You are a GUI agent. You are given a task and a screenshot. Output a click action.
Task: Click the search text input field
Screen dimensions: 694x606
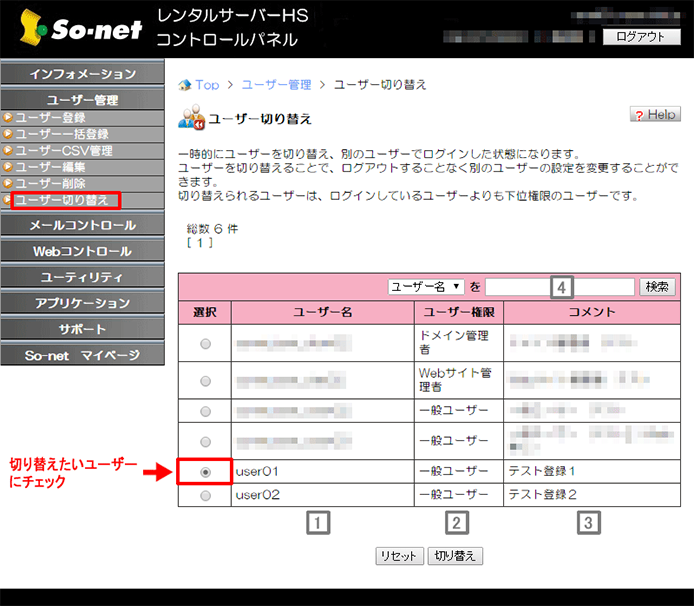[560, 287]
